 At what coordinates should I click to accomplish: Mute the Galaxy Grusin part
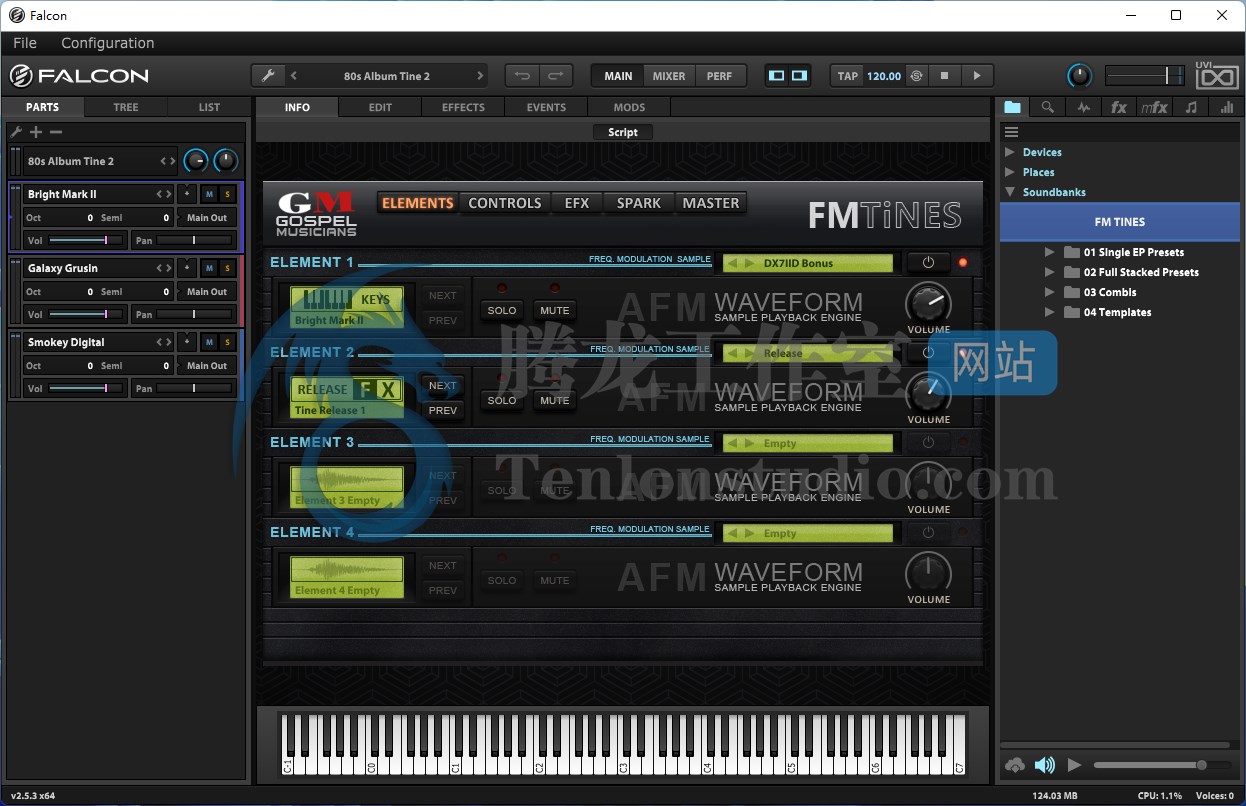pos(209,268)
